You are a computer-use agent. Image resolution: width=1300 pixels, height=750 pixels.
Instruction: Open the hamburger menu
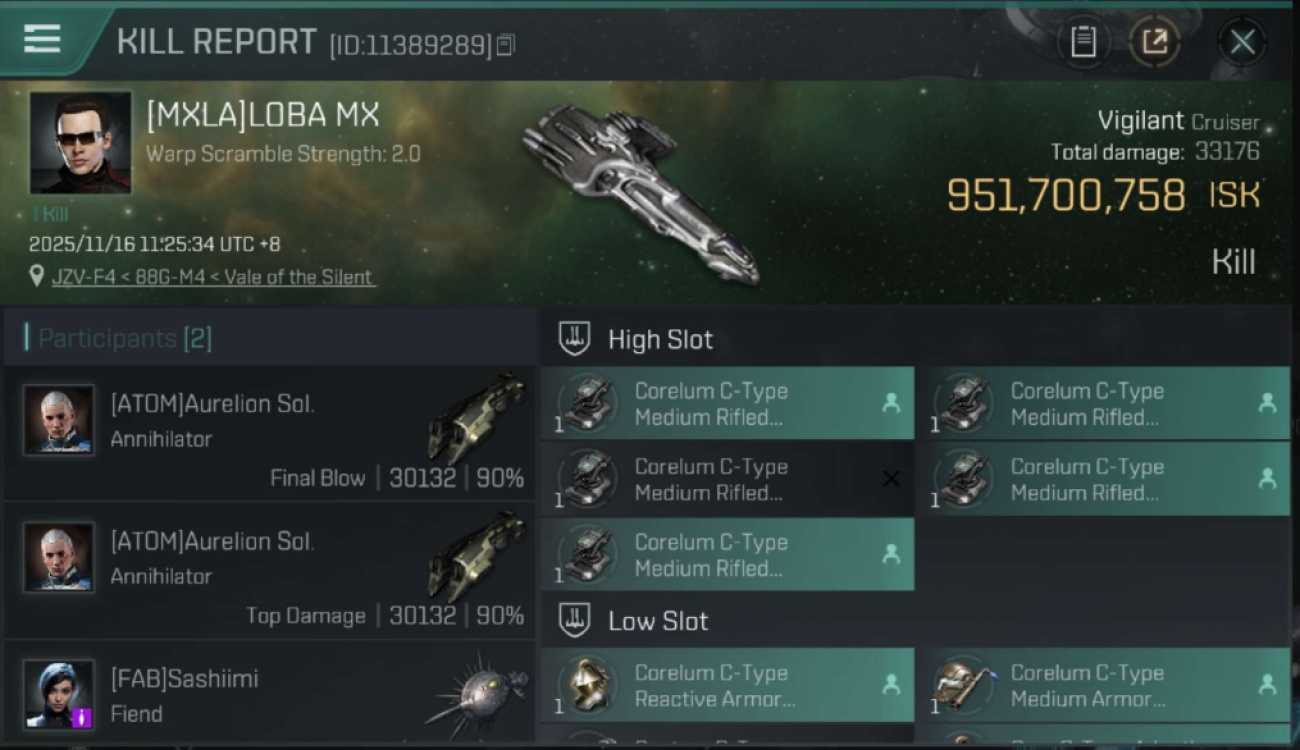coord(42,40)
